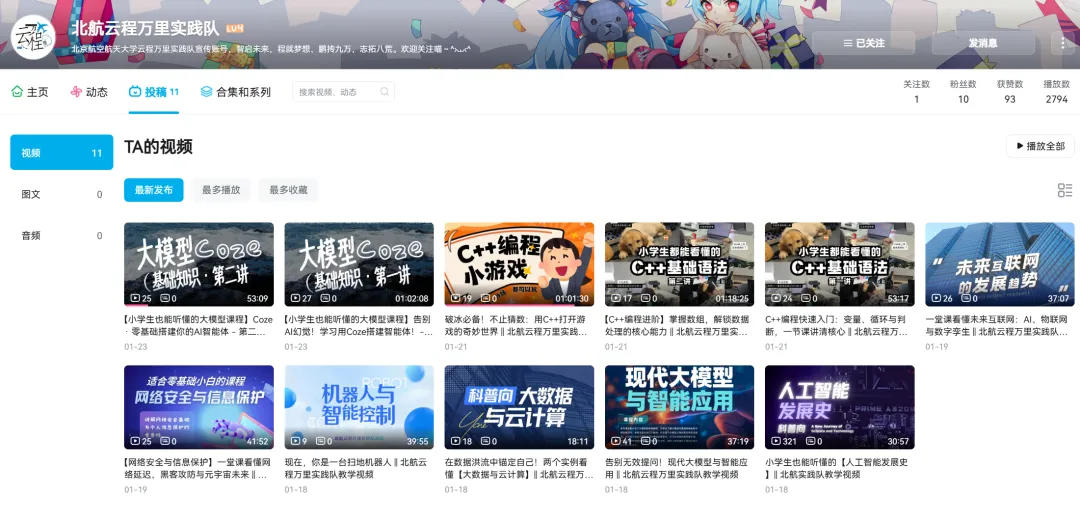Open C++基础语法 第一讲 thumbnail
Image resolution: width=1080 pixels, height=505 pixels.
click(840, 264)
